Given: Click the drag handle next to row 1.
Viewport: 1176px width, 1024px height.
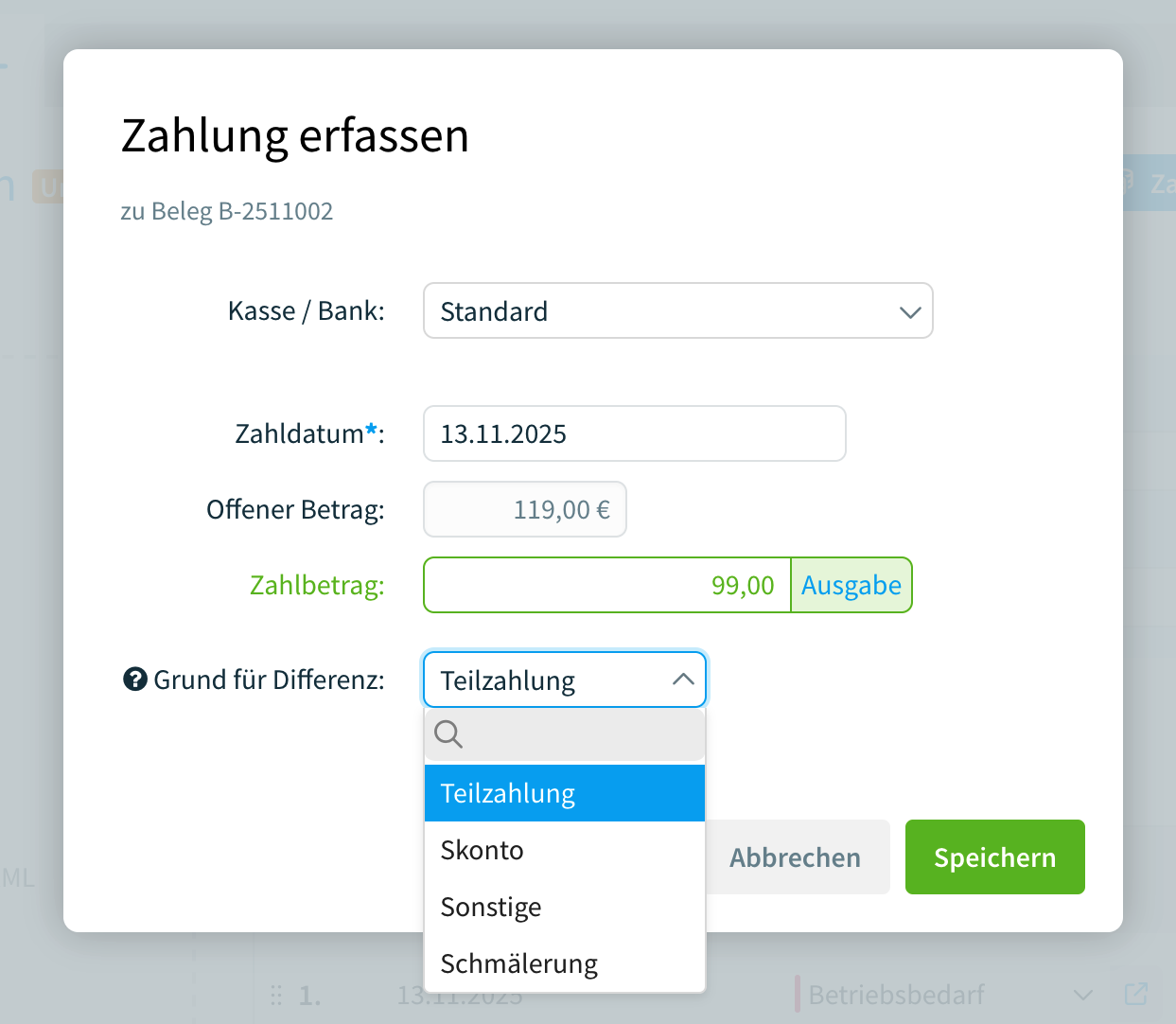Looking at the screenshot, I should [275, 995].
